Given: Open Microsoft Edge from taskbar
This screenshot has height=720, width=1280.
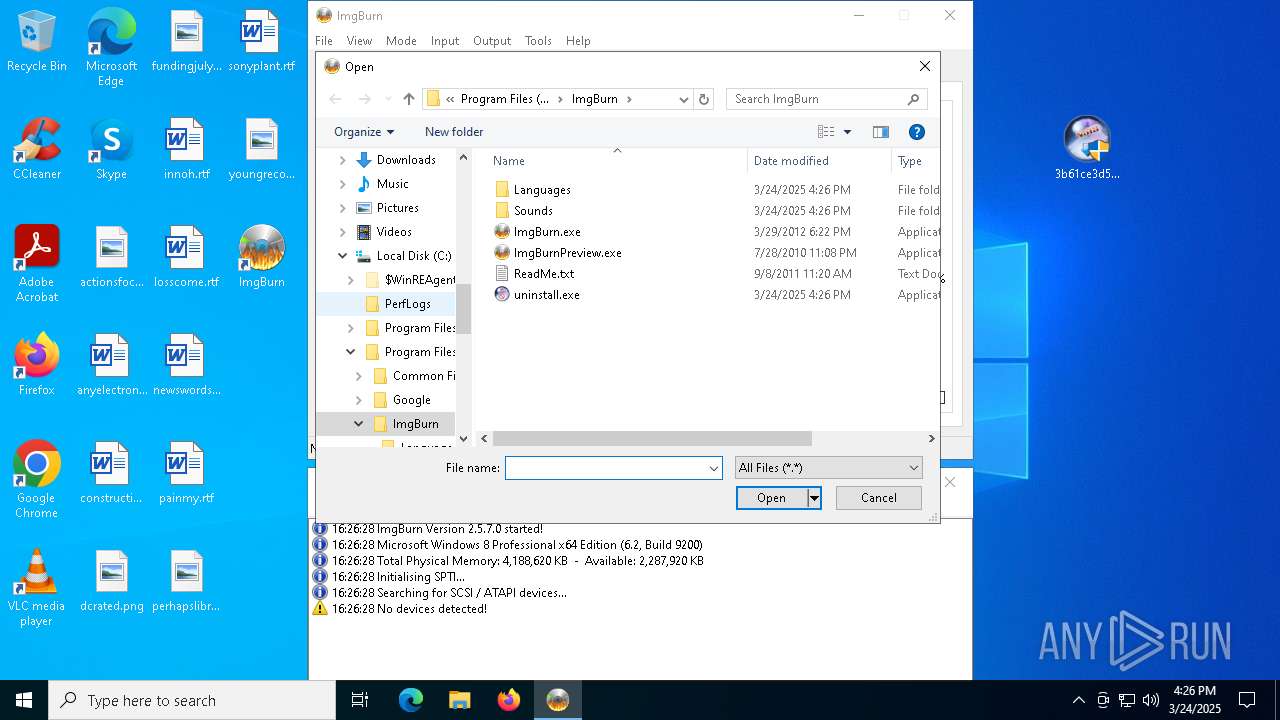Looking at the screenshot, I should tap(411, 700).
